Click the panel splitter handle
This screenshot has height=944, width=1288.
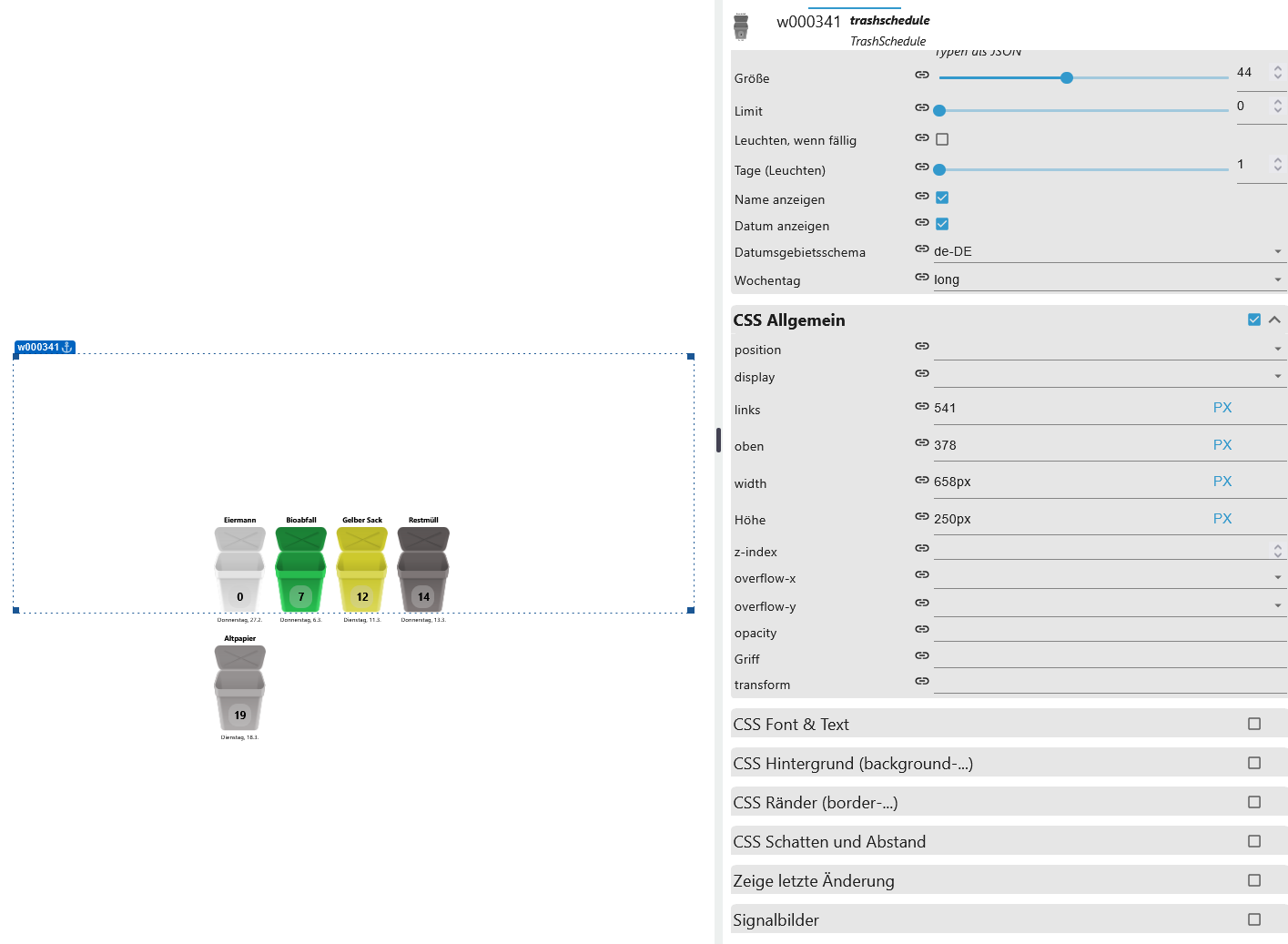pyautogui.click(x=718, y=441)
